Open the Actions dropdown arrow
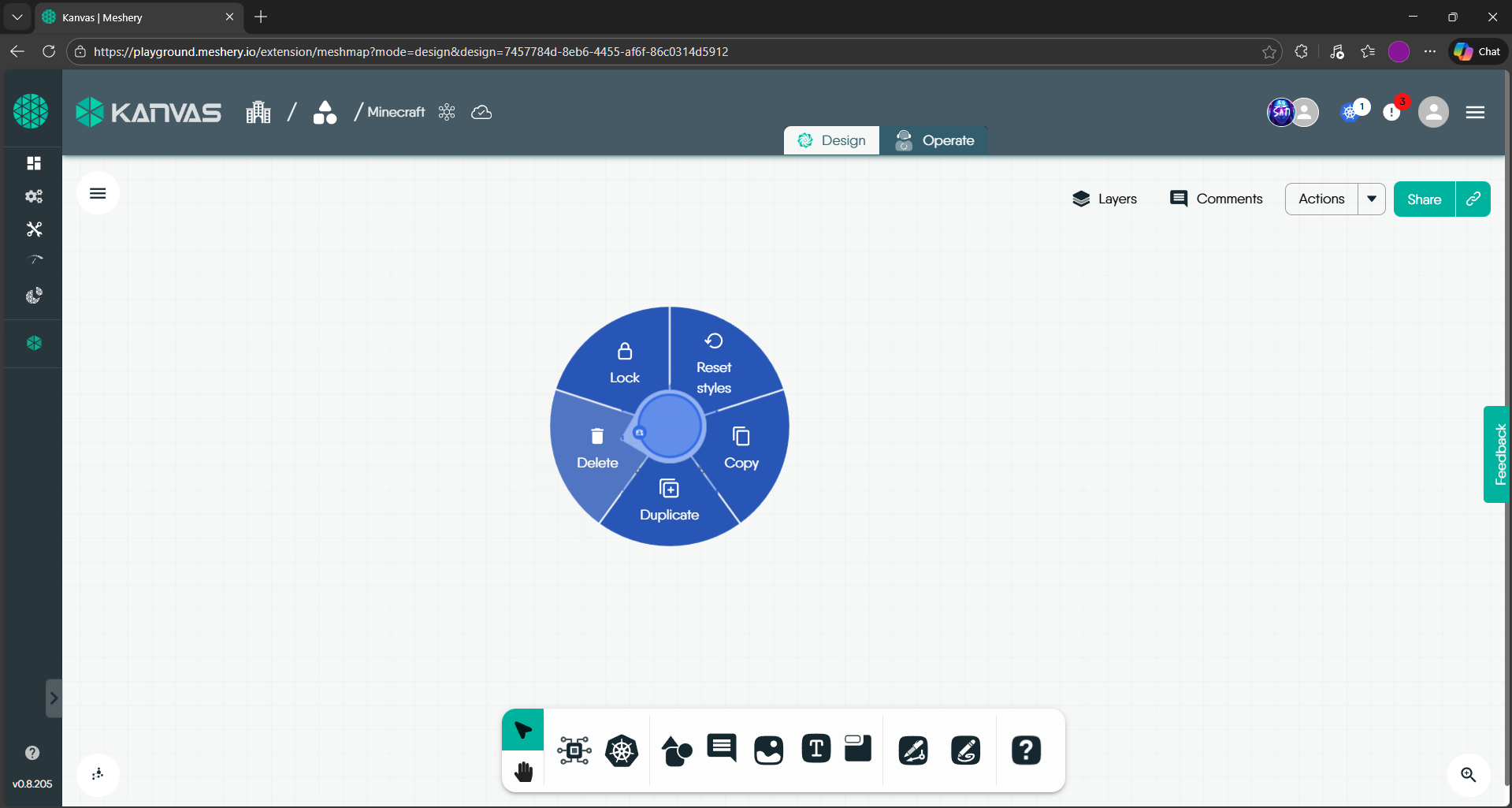Screen dimensions: 1512x808 pyautogui.click(x=1372, y=199)
